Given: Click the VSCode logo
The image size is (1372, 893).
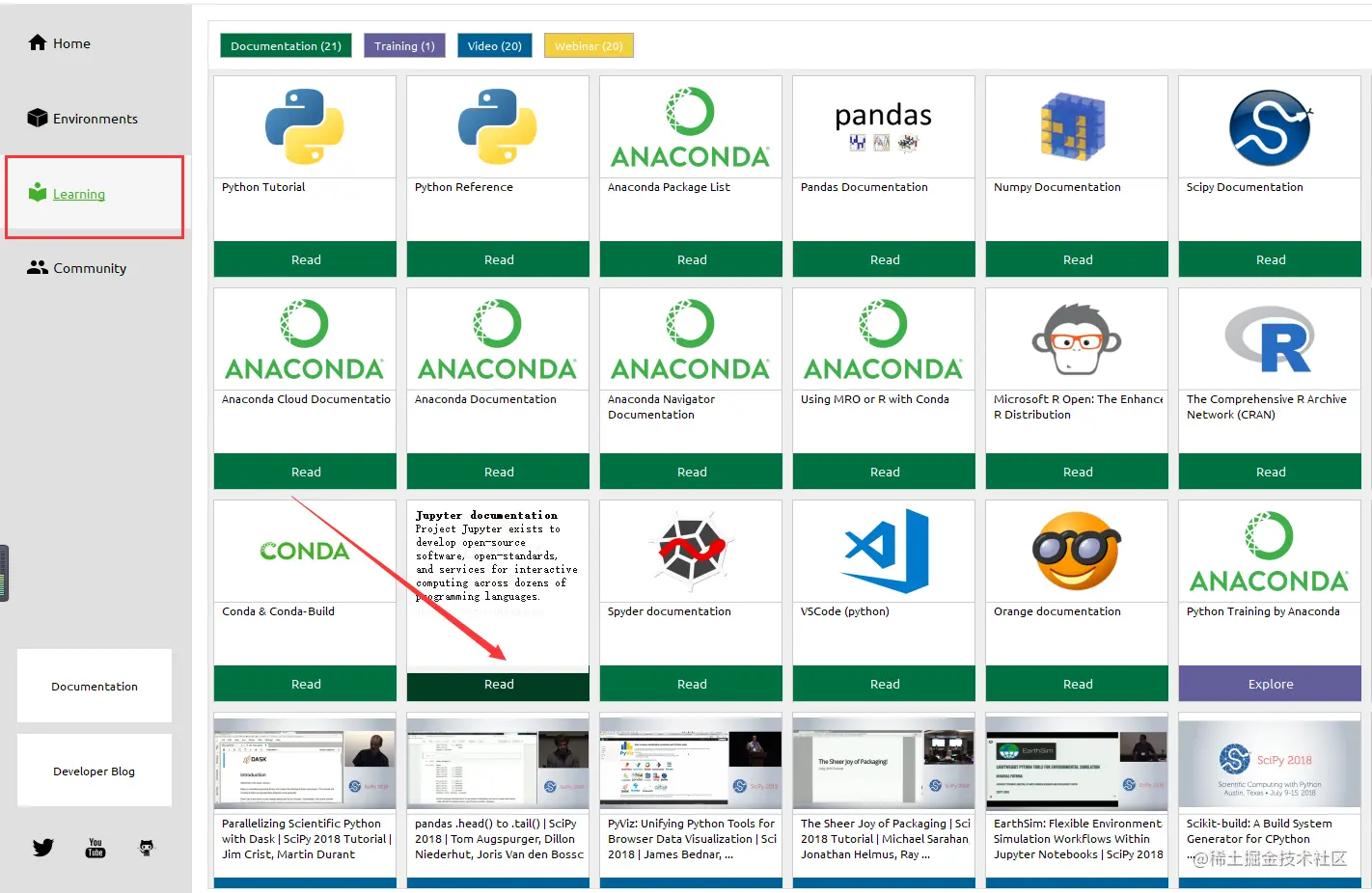Looking at the screenshot, I should pyautogui.click(x=886, y=551).
